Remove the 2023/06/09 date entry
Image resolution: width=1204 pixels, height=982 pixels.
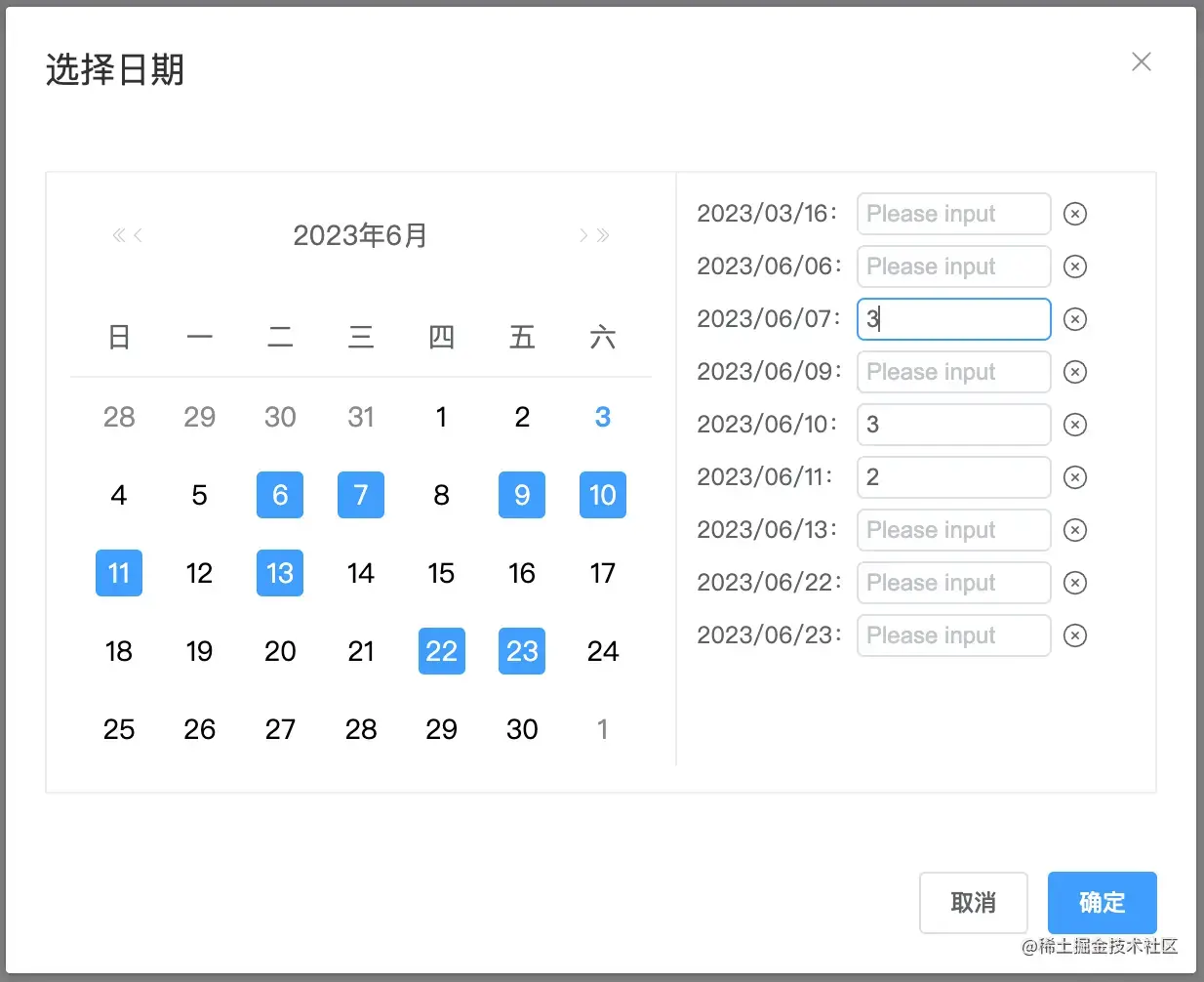click(1074, 372)
